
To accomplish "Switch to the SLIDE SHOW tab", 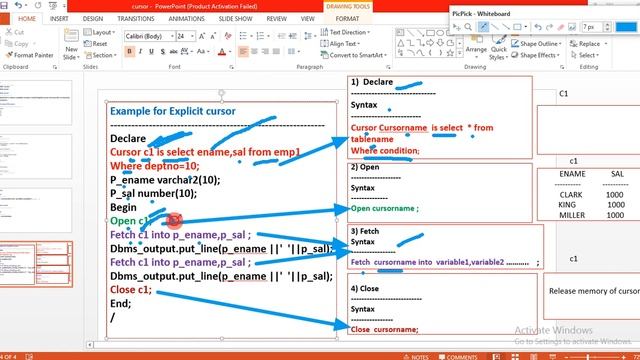I will click(236, 19).
